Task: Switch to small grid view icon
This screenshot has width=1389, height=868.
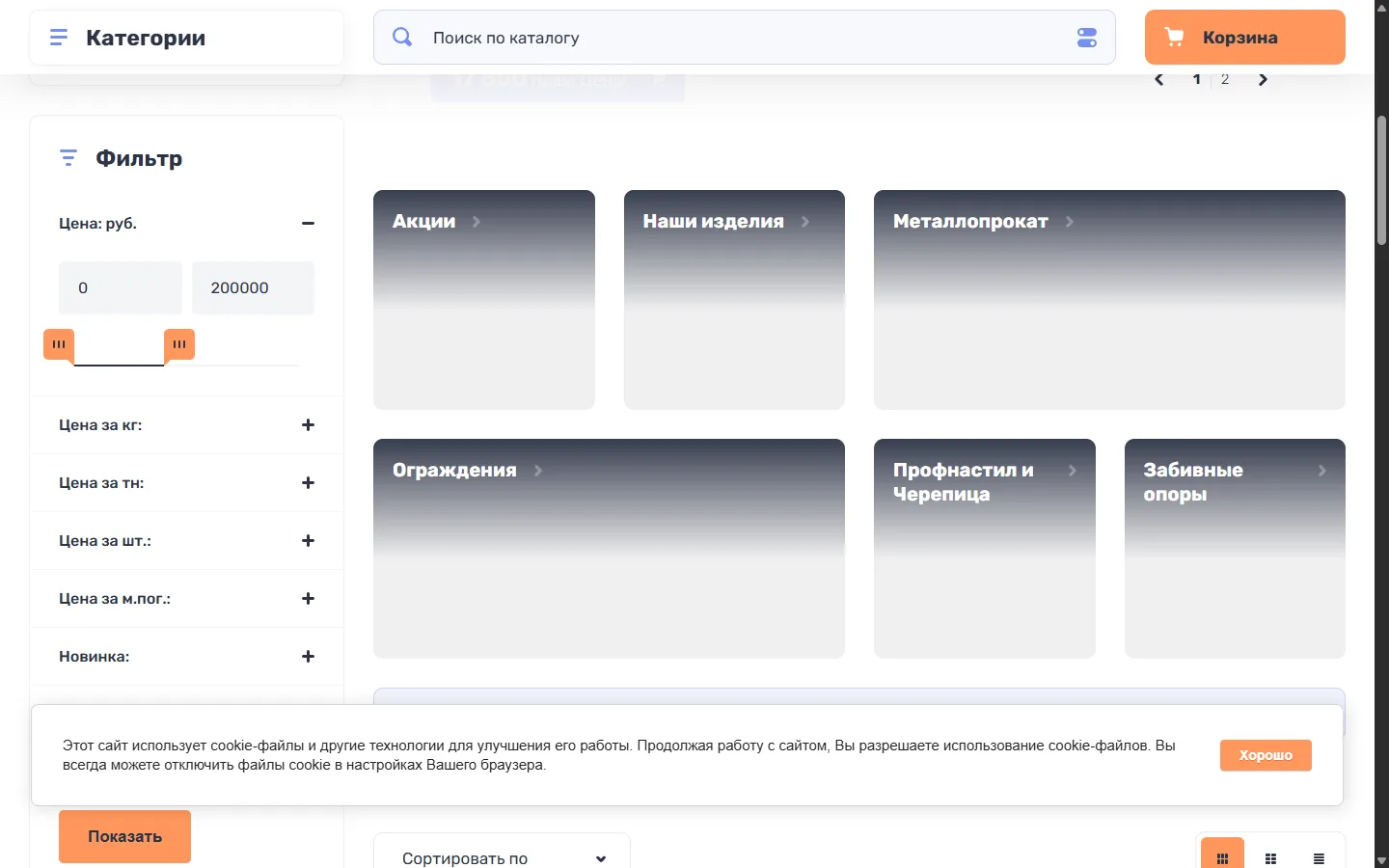Action: tap(1270, 857)
